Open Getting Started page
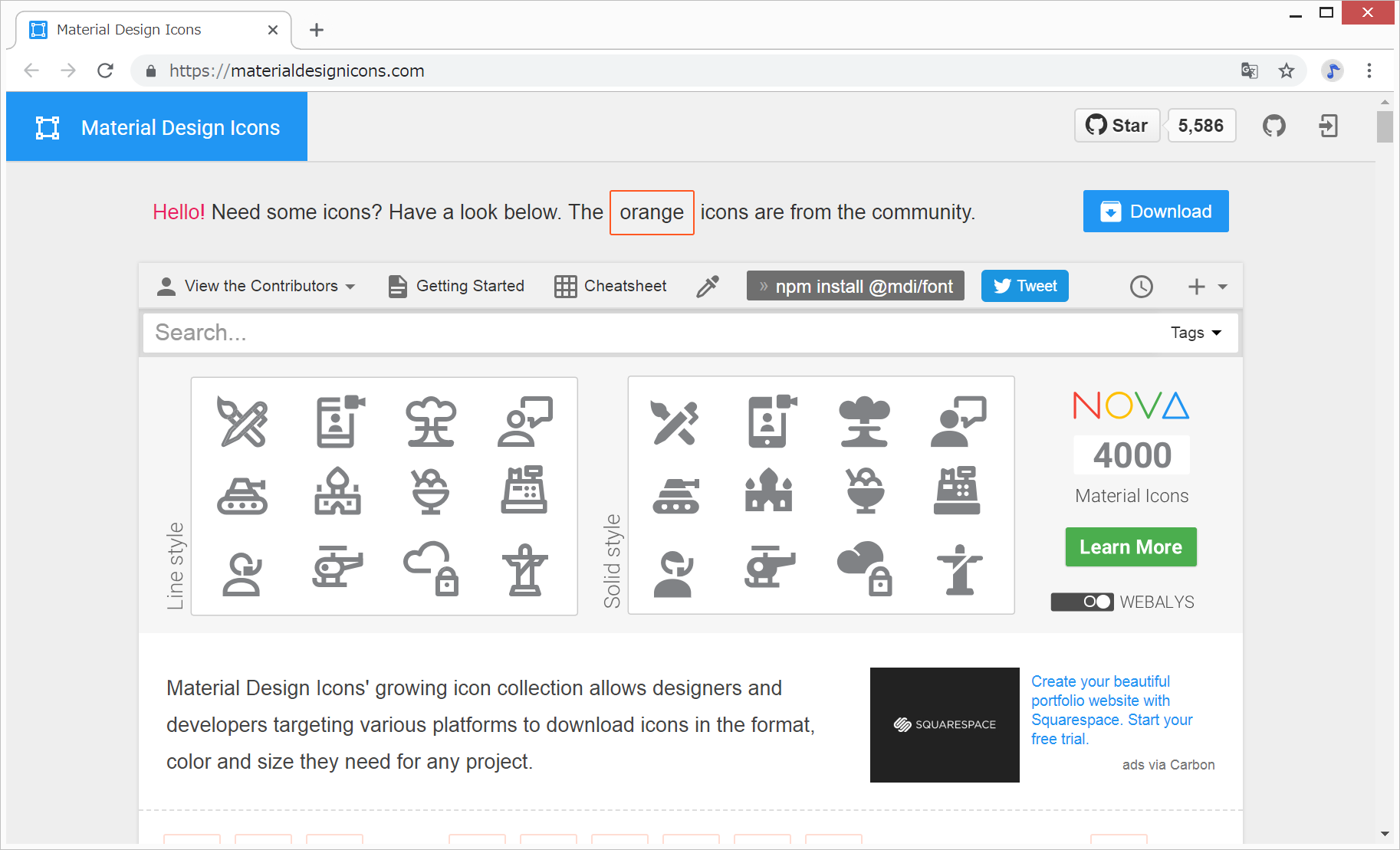Viewport: 1400px width, 850px height. coord(456,286)
